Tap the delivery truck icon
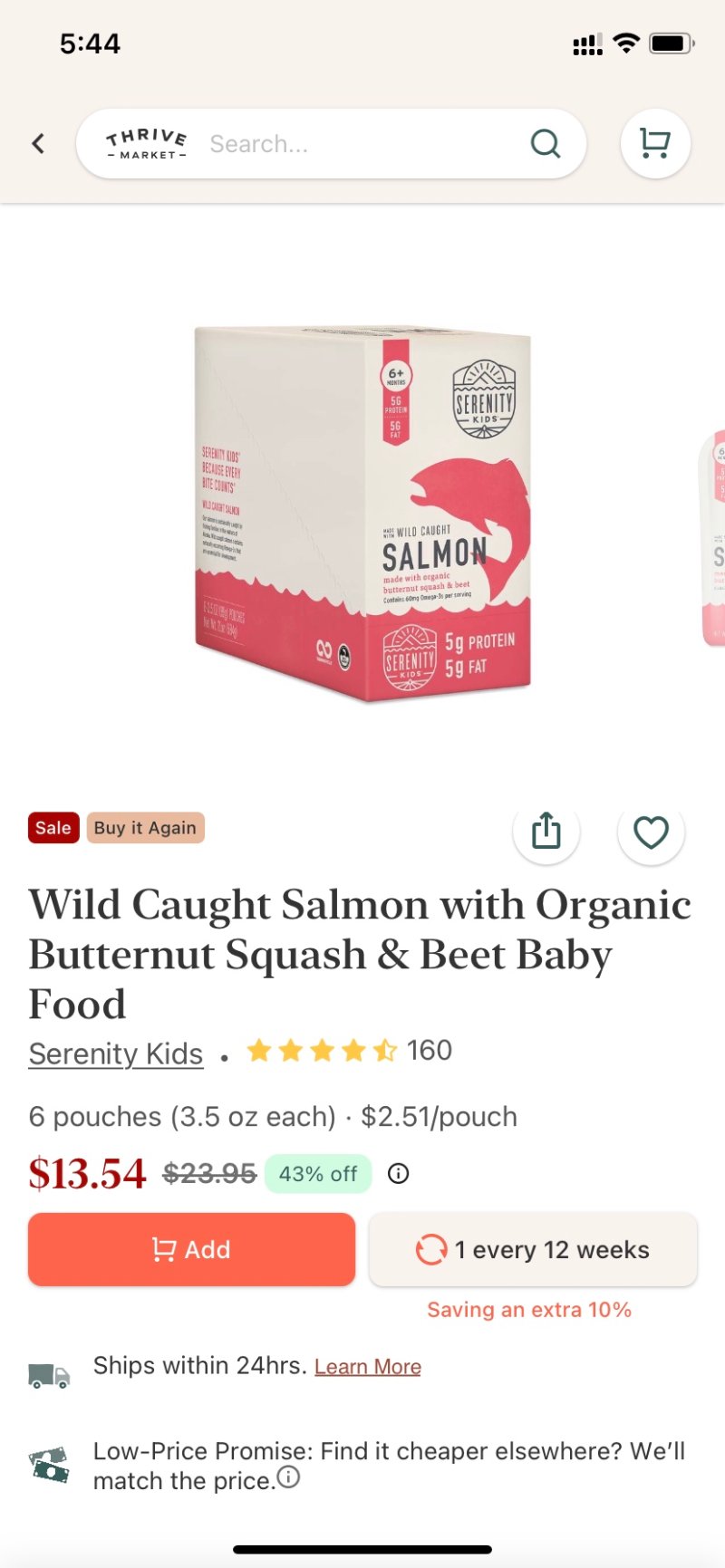The width and height of the screenshot is (725, 1568). coord(49,1376)
